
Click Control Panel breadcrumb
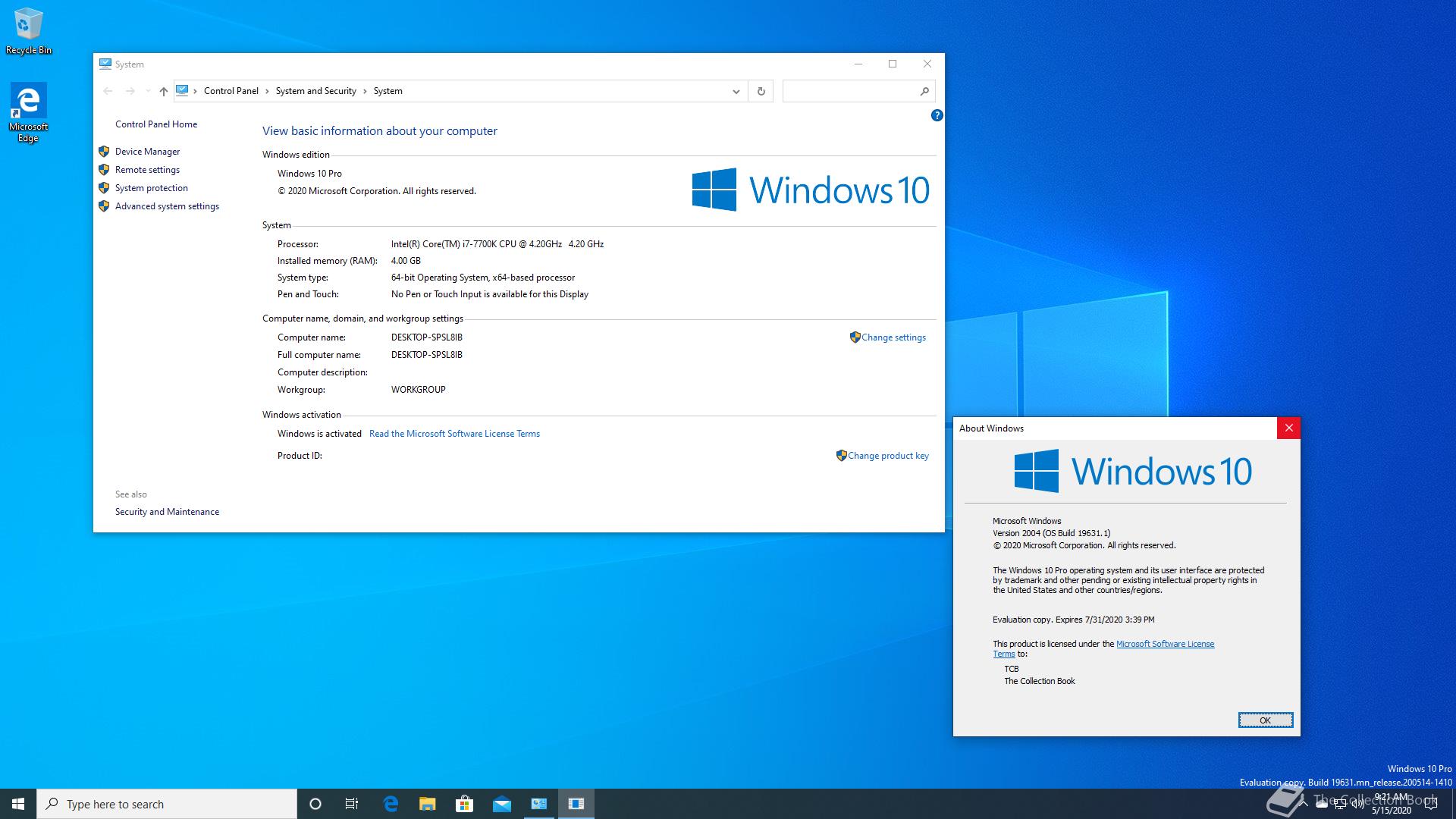(231, 91)
